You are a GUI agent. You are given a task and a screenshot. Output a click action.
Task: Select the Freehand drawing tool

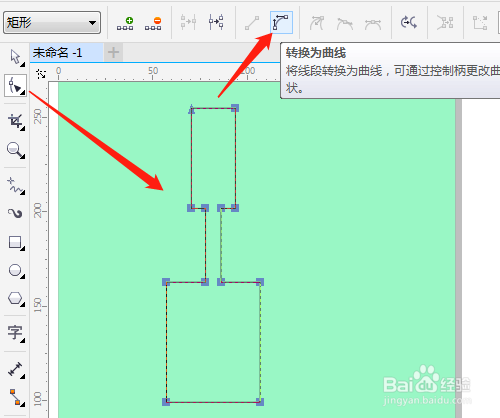pos(16,186)
